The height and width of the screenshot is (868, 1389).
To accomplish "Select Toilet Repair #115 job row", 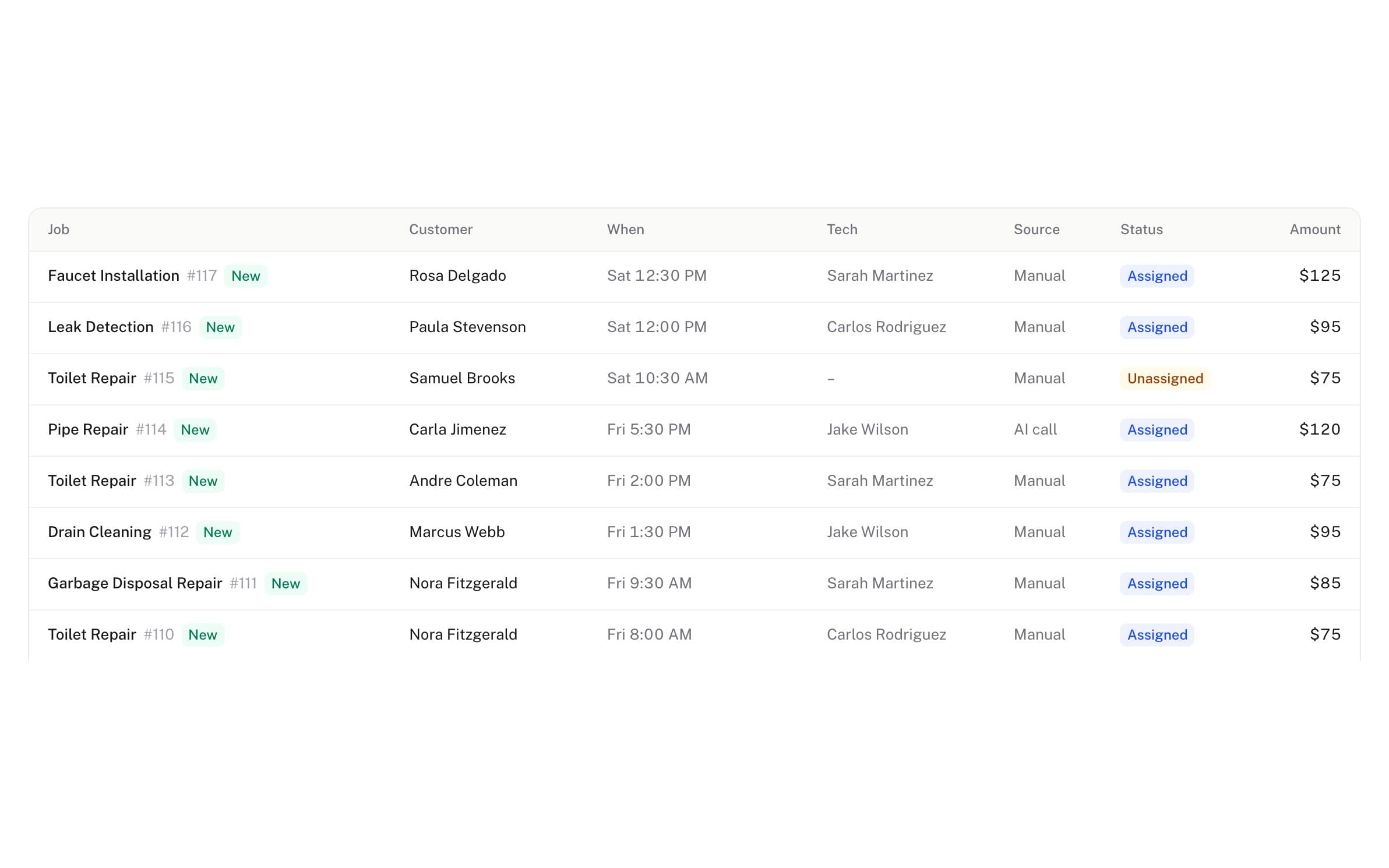I will pyautogui.click(x=694, y=379).
